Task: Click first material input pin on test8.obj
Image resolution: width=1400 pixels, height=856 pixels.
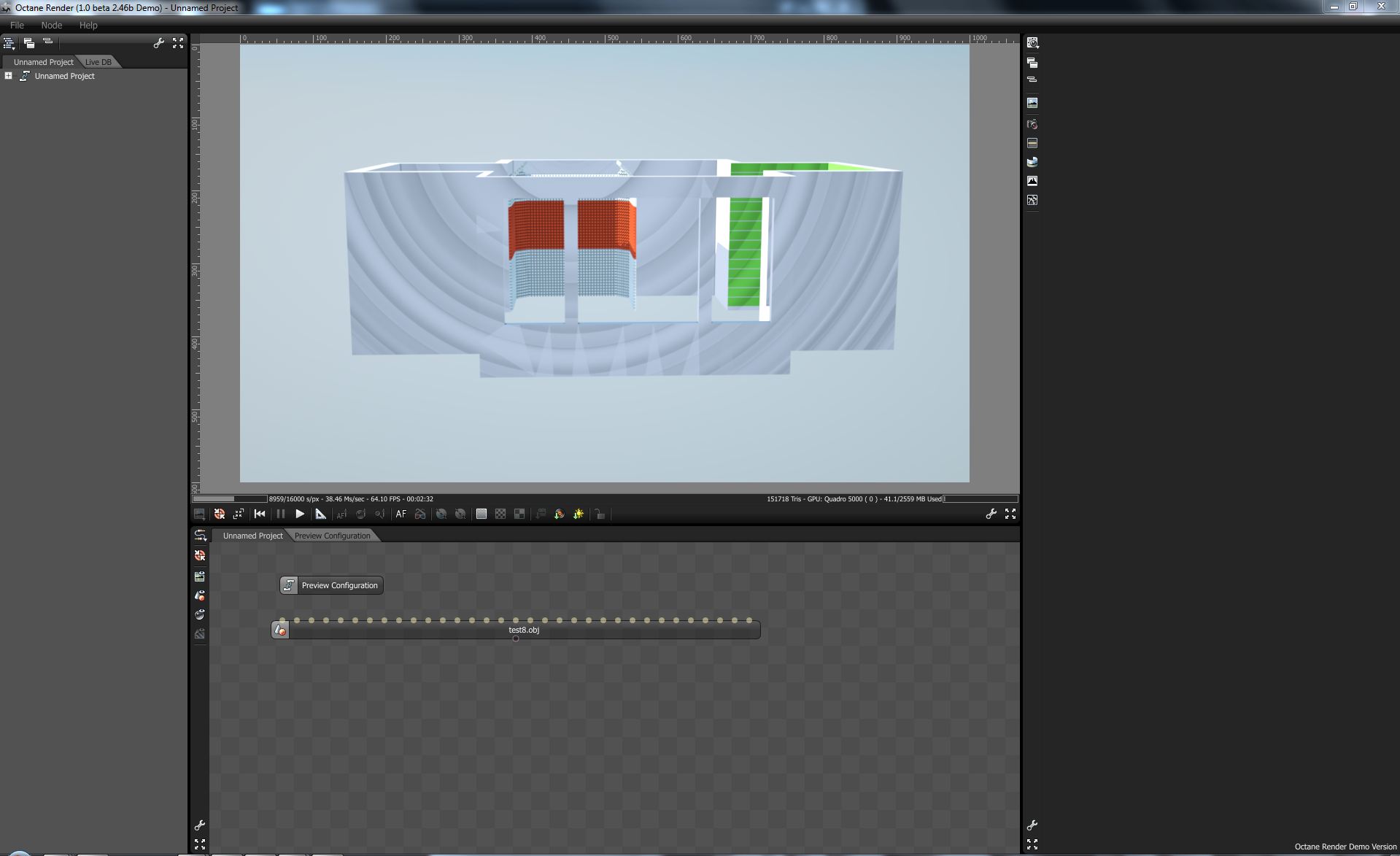Action: pyautogui.click(x=282, y=620)
